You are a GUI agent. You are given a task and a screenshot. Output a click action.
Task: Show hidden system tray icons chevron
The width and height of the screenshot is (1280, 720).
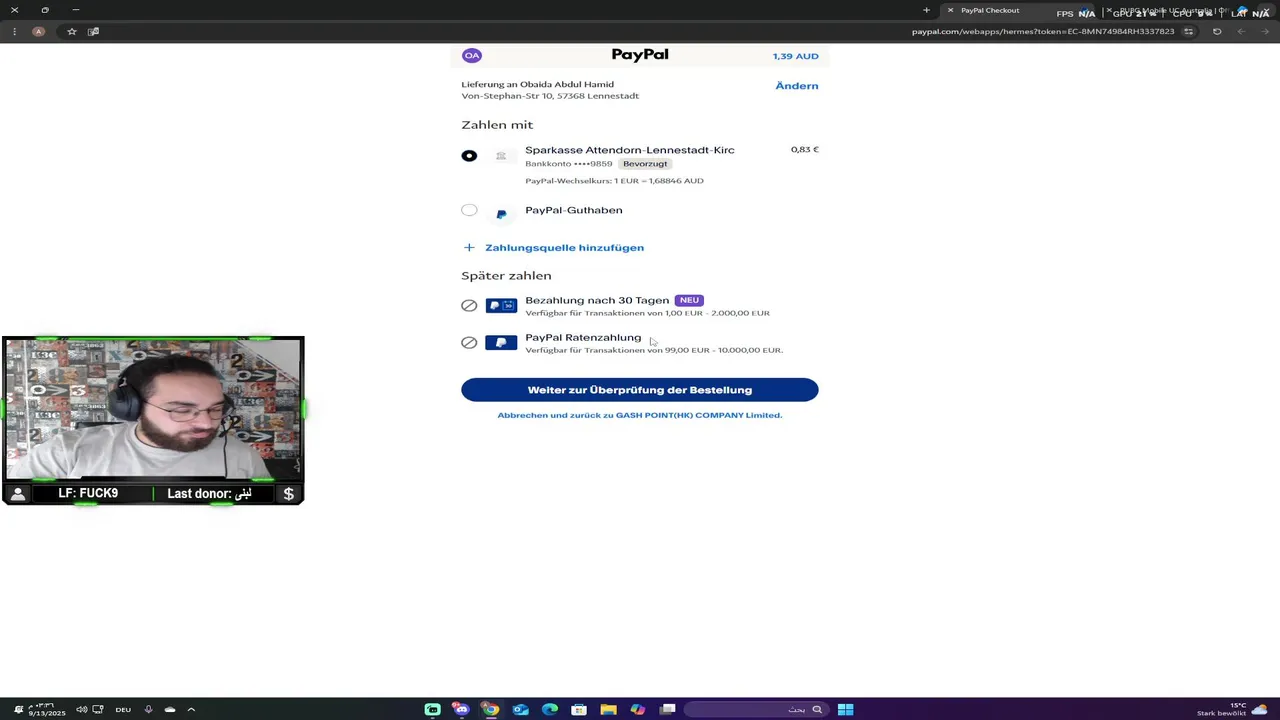pos(191,710)
